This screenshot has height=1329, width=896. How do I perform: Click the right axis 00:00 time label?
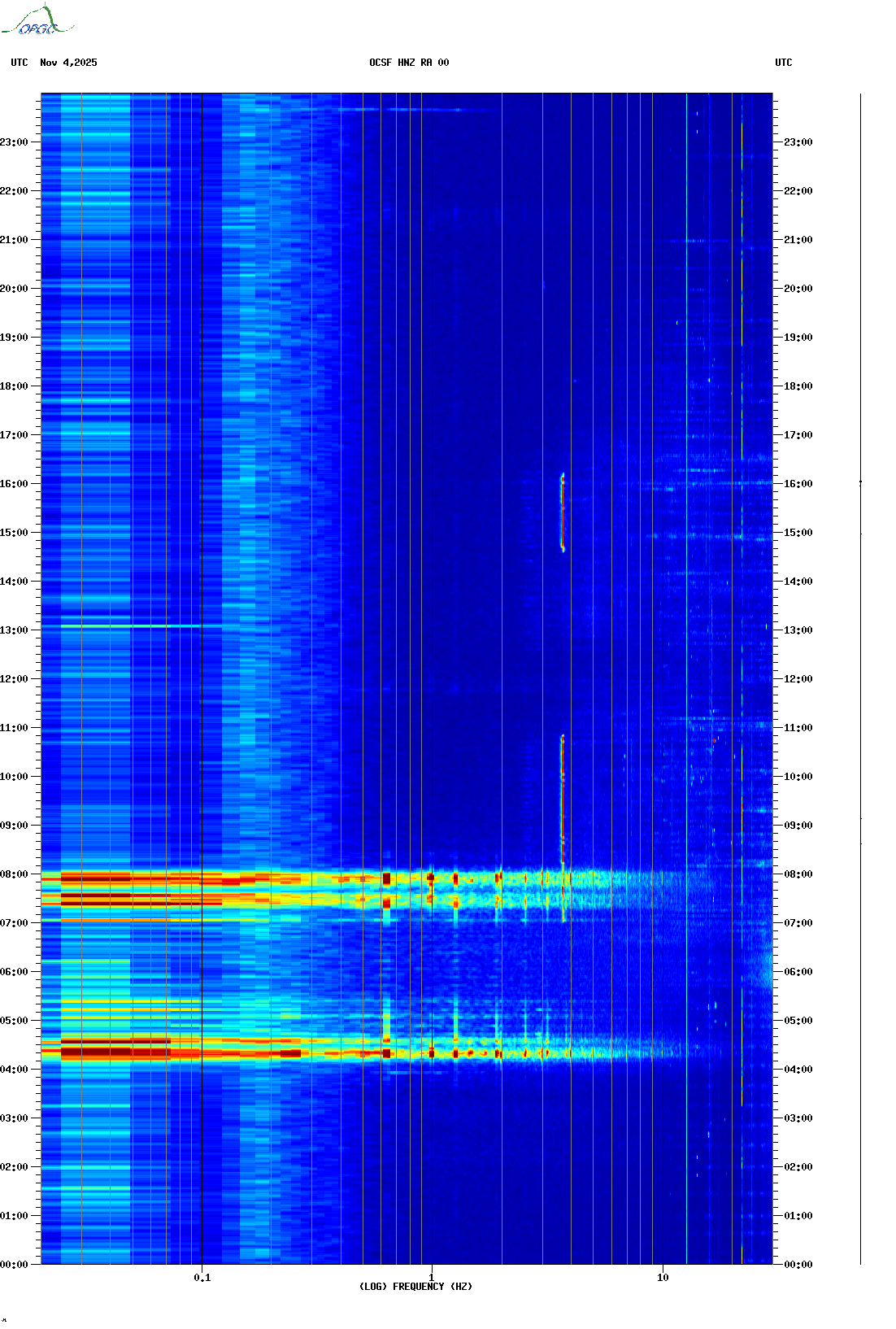[798, 1265]
